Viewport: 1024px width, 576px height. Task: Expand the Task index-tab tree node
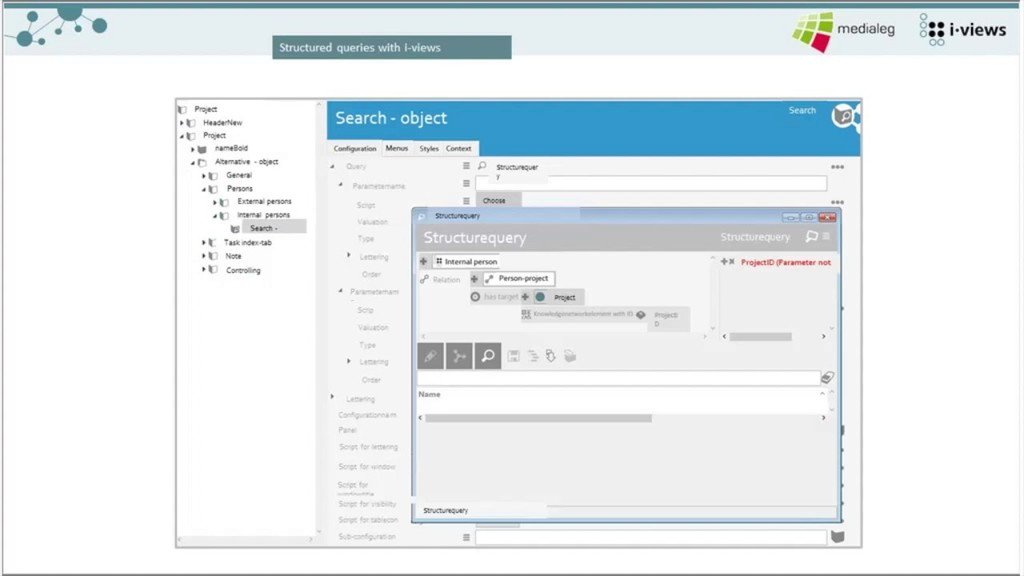click(x=204, y=242)
